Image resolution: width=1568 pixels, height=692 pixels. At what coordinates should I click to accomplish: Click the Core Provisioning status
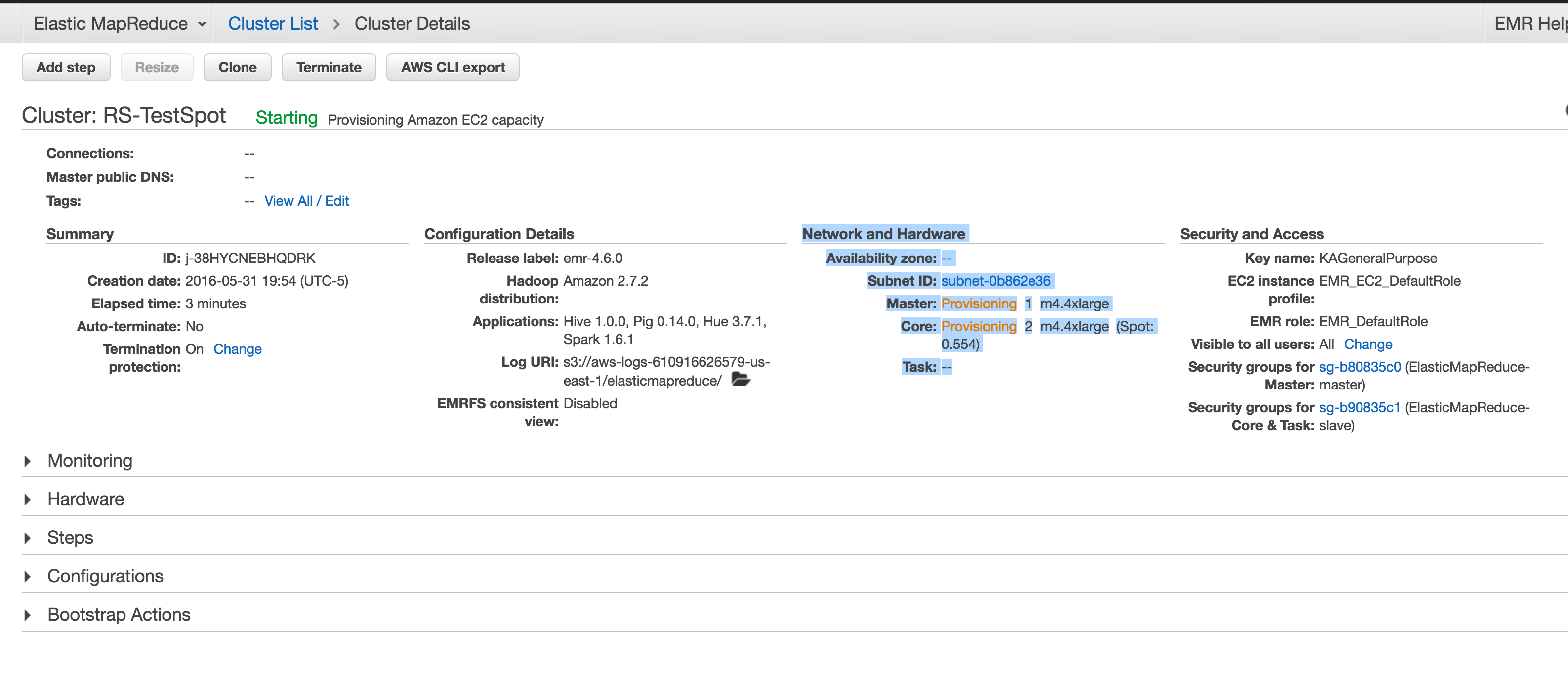[979, 327]
